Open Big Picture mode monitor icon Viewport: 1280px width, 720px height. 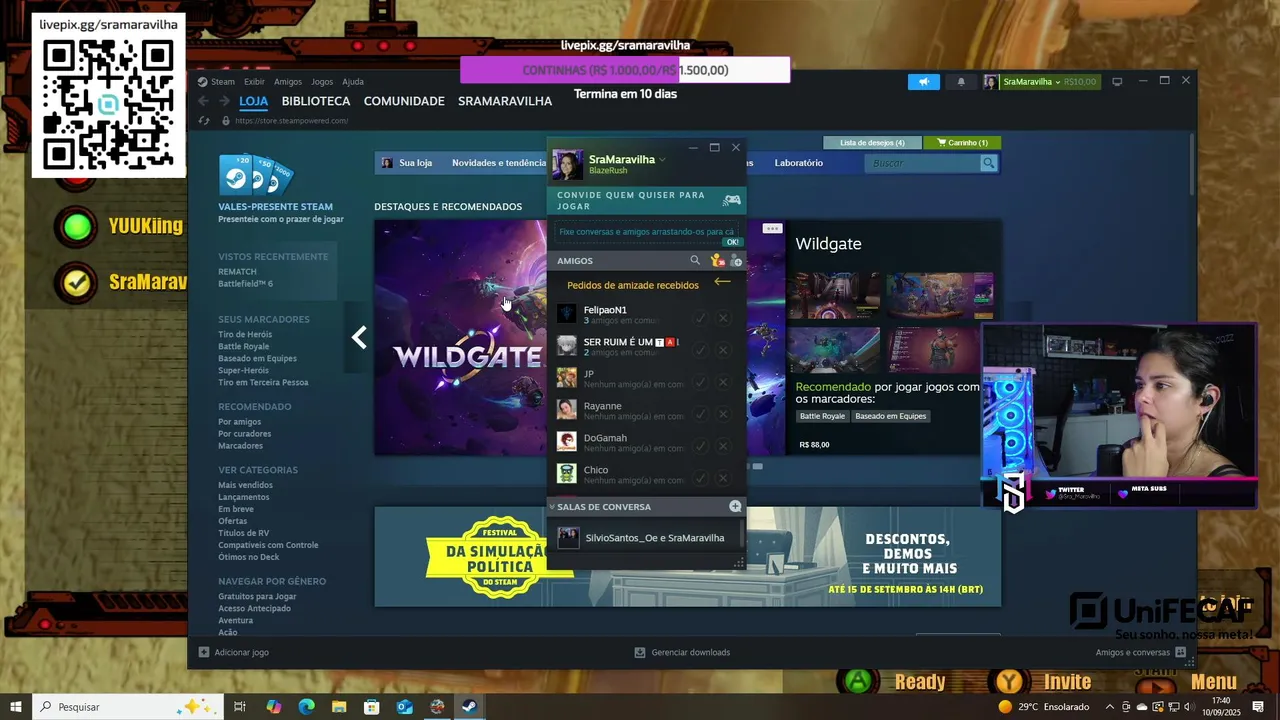1117,81
